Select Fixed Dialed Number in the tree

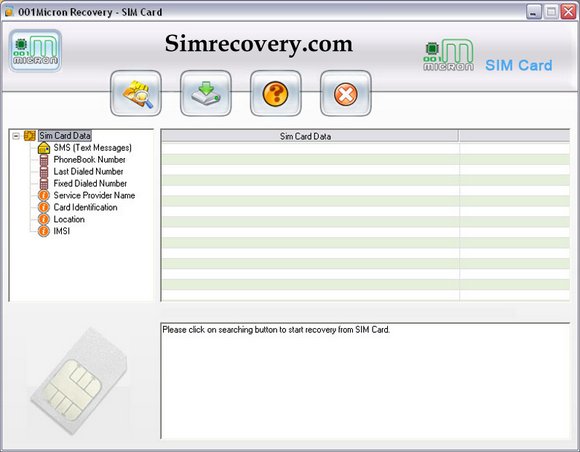90,183
